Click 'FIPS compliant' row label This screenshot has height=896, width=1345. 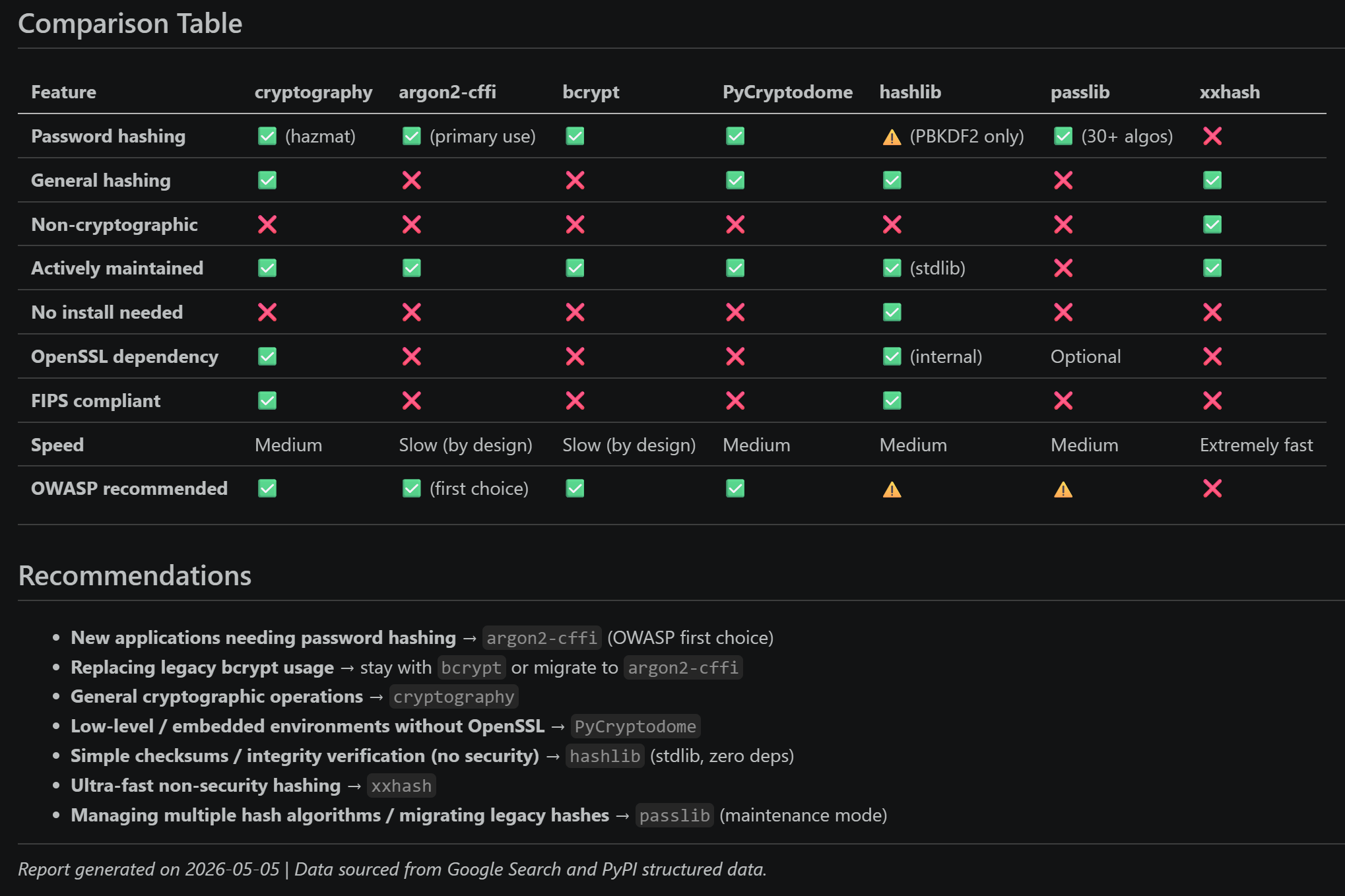coord(96,401)
